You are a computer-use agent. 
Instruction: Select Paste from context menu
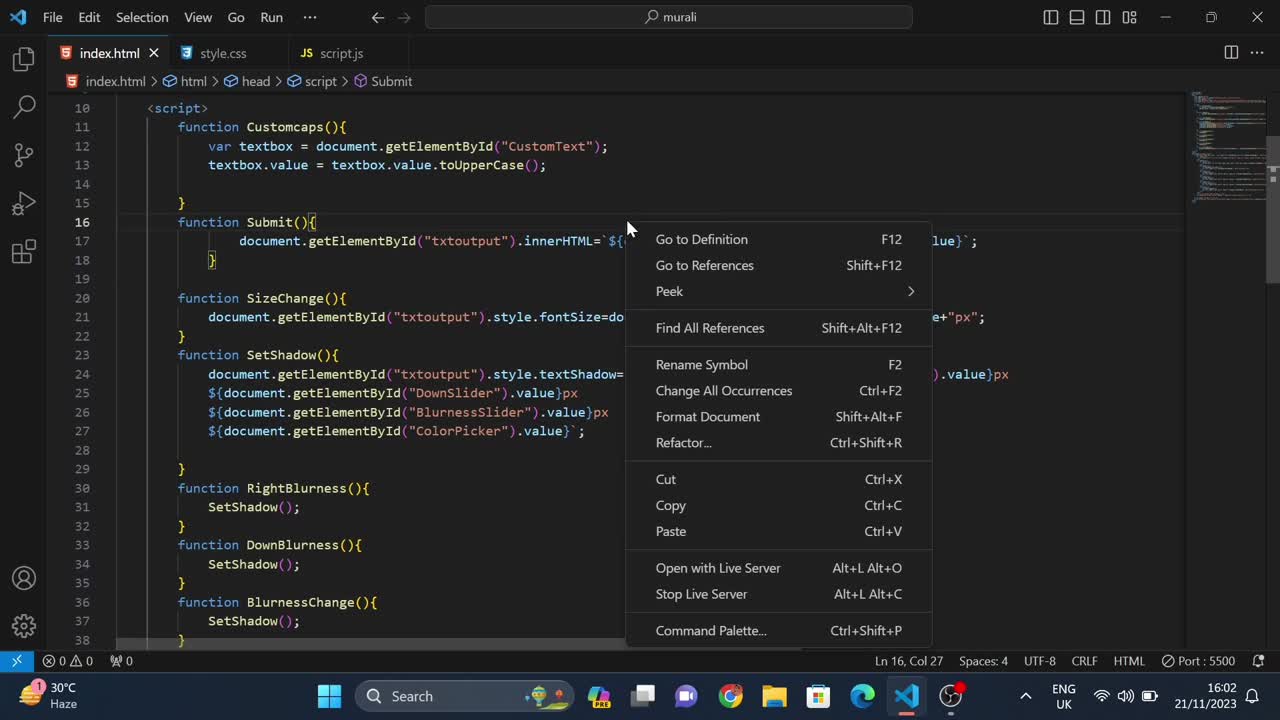tap(778, 531)
